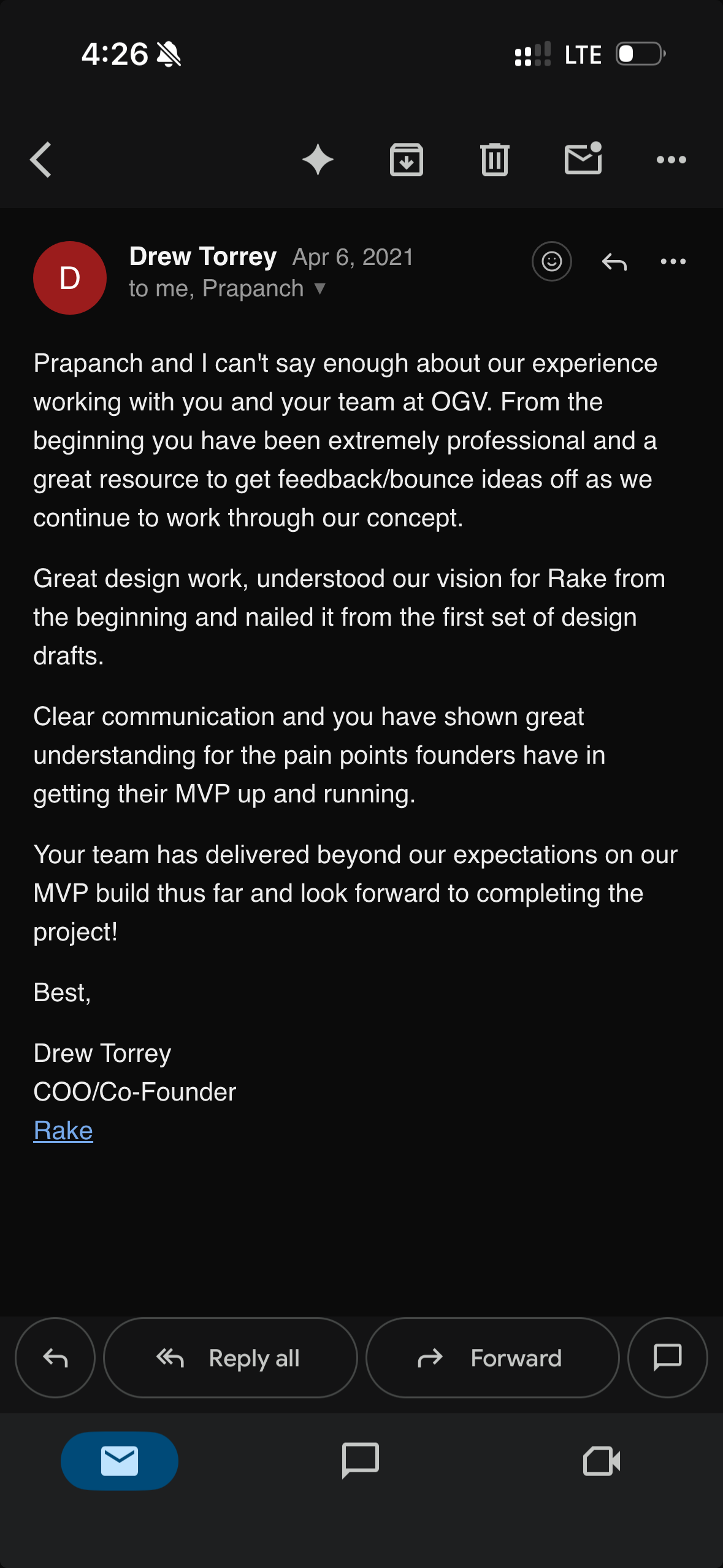Screen dimensions: 723x1568
Task: Switch to the Mail tab
Action: tap(120, 1461)
